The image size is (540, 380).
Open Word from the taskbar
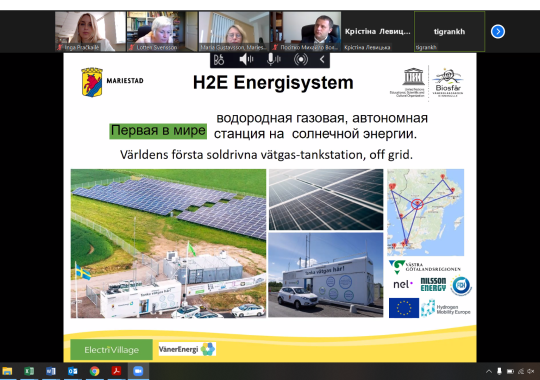tap(51, 371)
